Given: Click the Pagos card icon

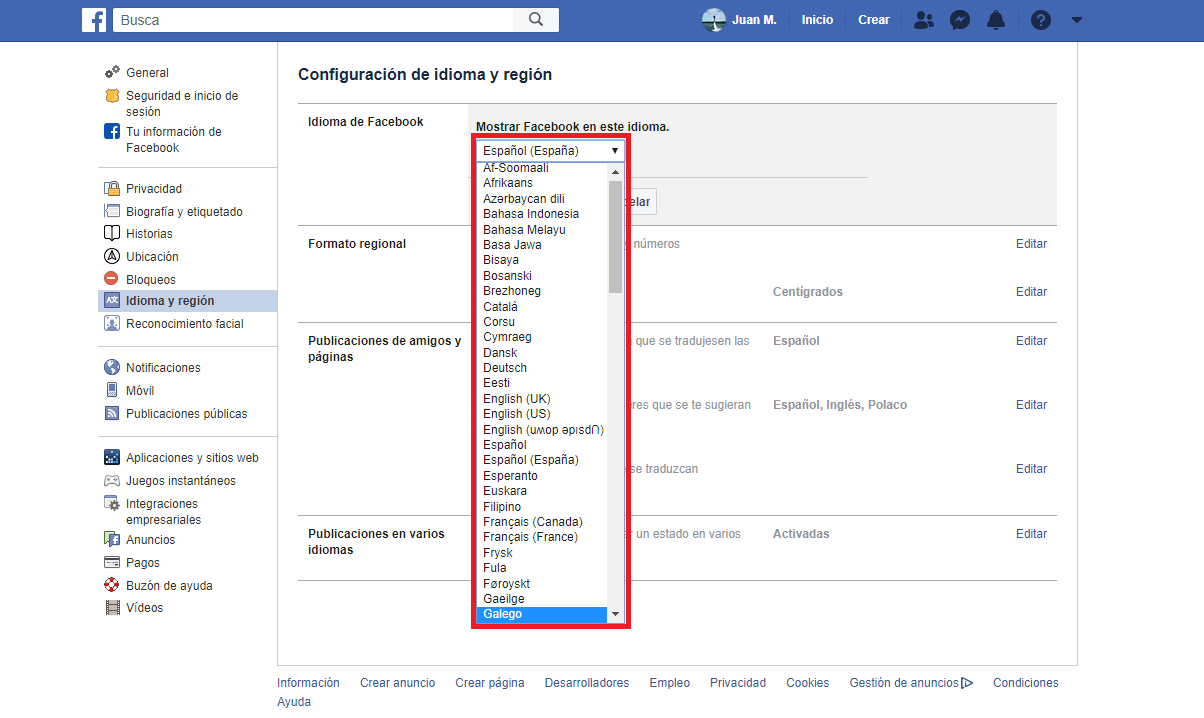Looking at the screenshot, I should (x=112, y=562).
